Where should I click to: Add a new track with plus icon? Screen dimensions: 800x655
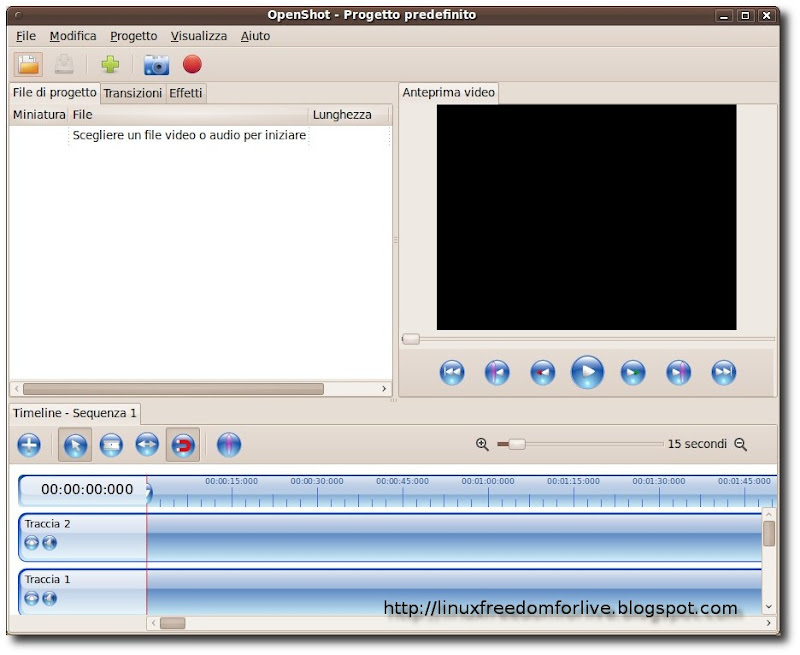29,445
